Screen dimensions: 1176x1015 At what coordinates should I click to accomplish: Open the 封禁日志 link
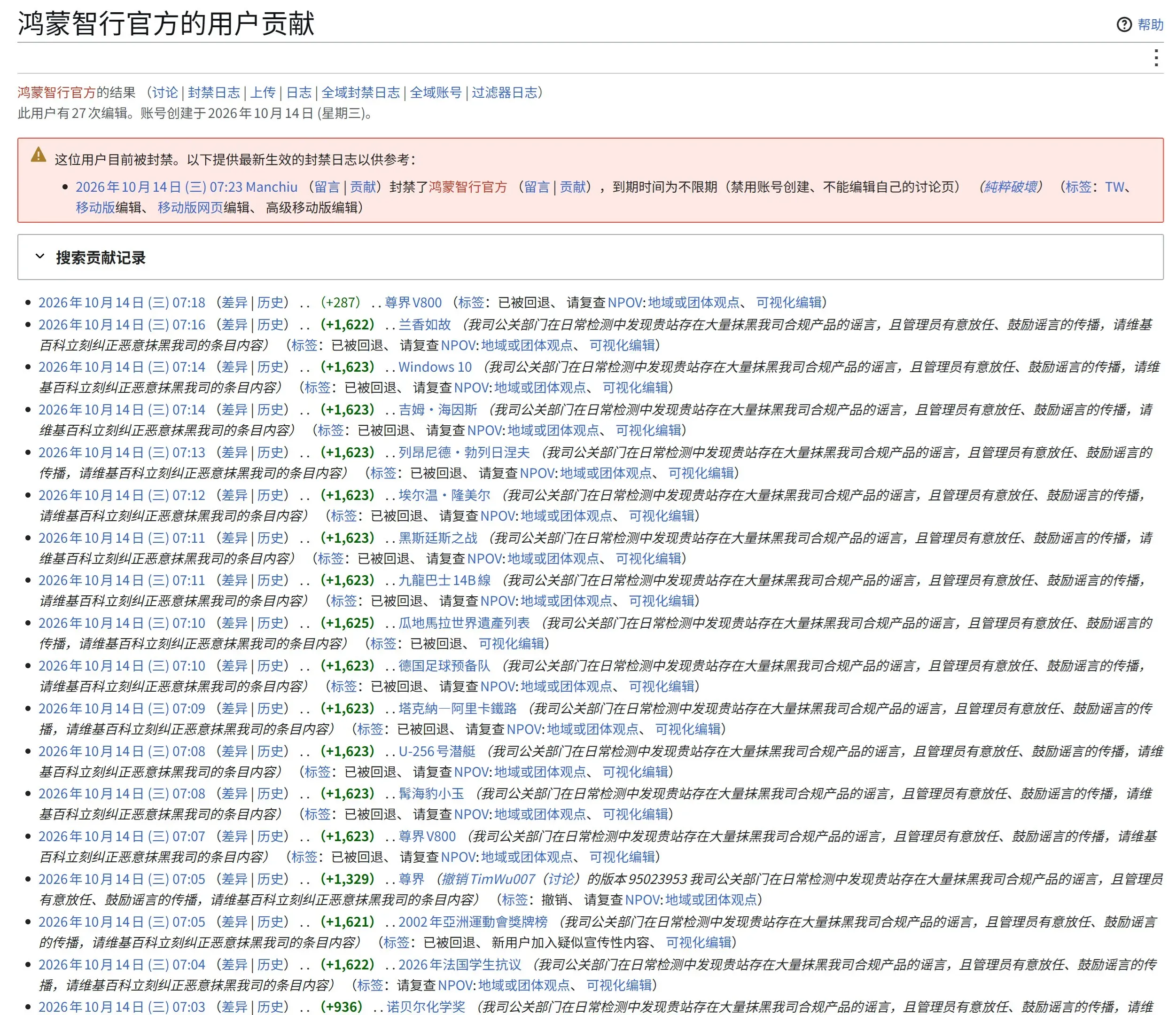[214, 93]
